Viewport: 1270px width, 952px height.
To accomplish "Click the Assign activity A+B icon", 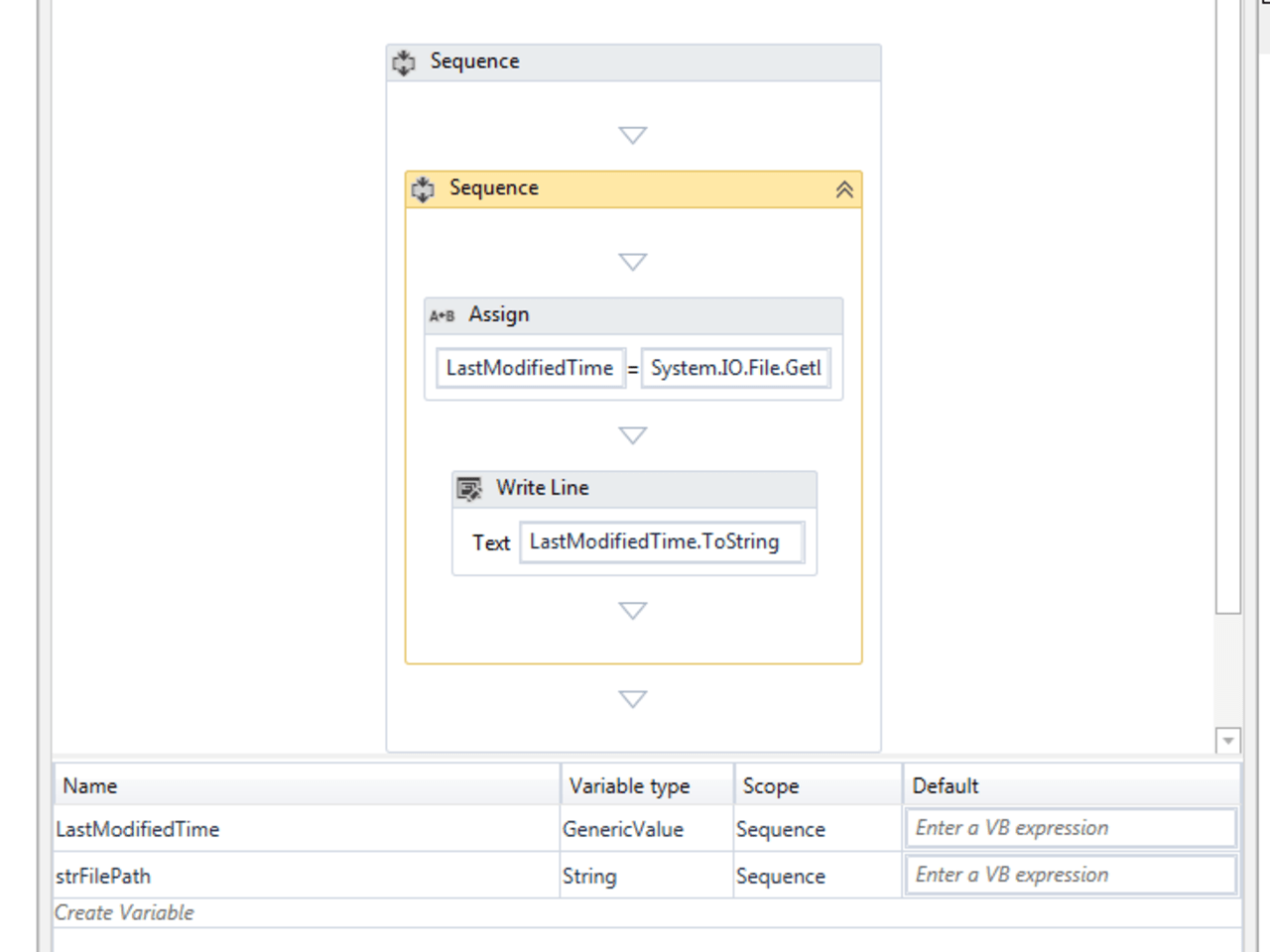I will click(x=442, y=315).
